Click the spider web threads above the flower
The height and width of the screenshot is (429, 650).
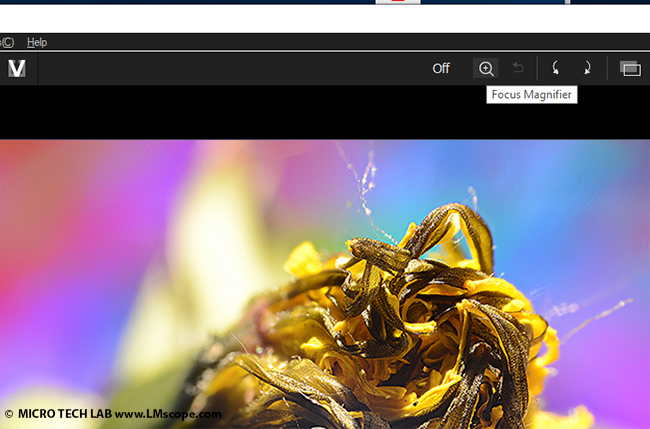pos(365,185)
